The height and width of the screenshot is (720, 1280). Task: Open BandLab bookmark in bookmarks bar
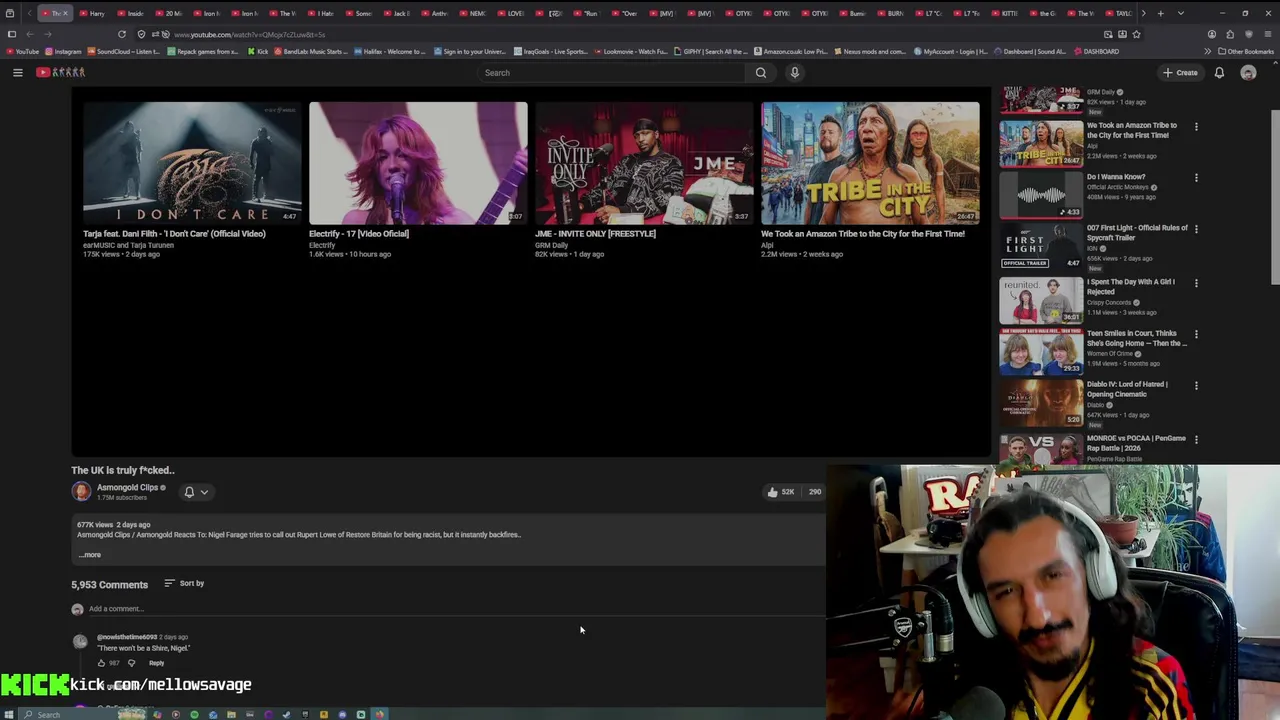click(x=309, y=51)
